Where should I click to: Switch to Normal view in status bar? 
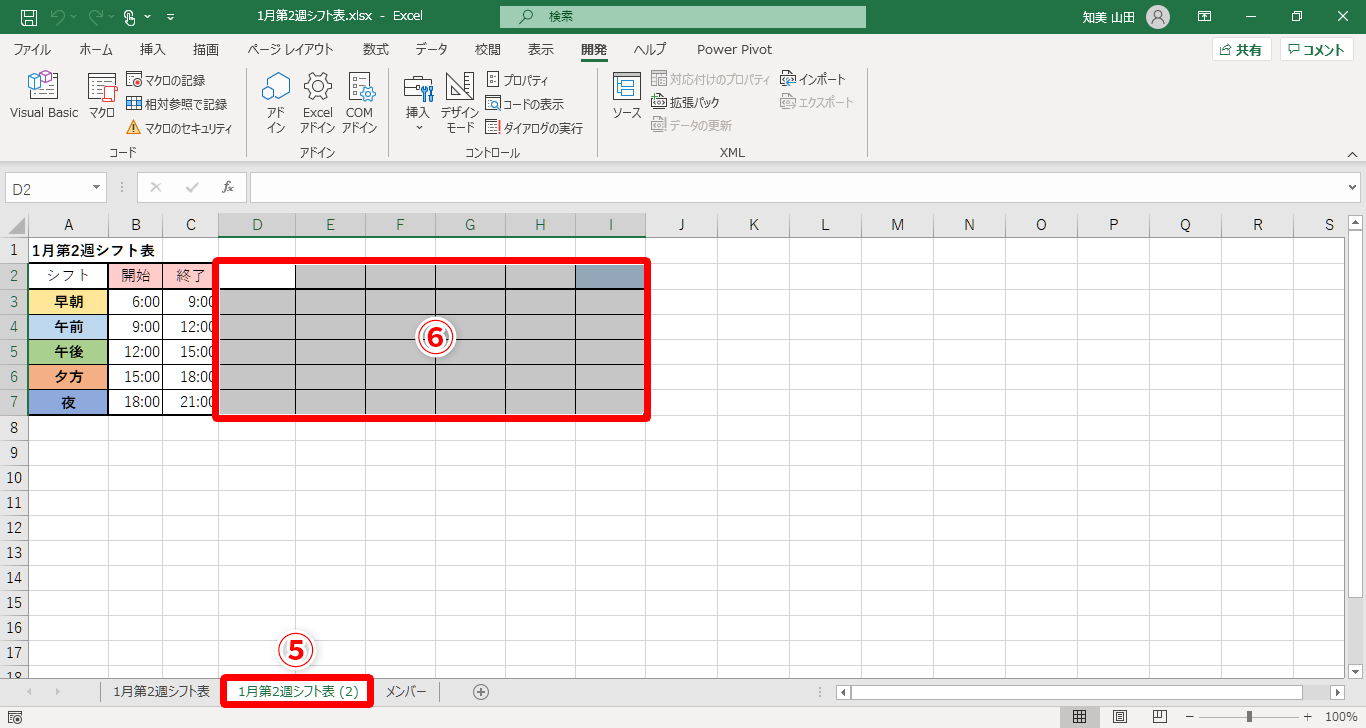coord(1080,717)
